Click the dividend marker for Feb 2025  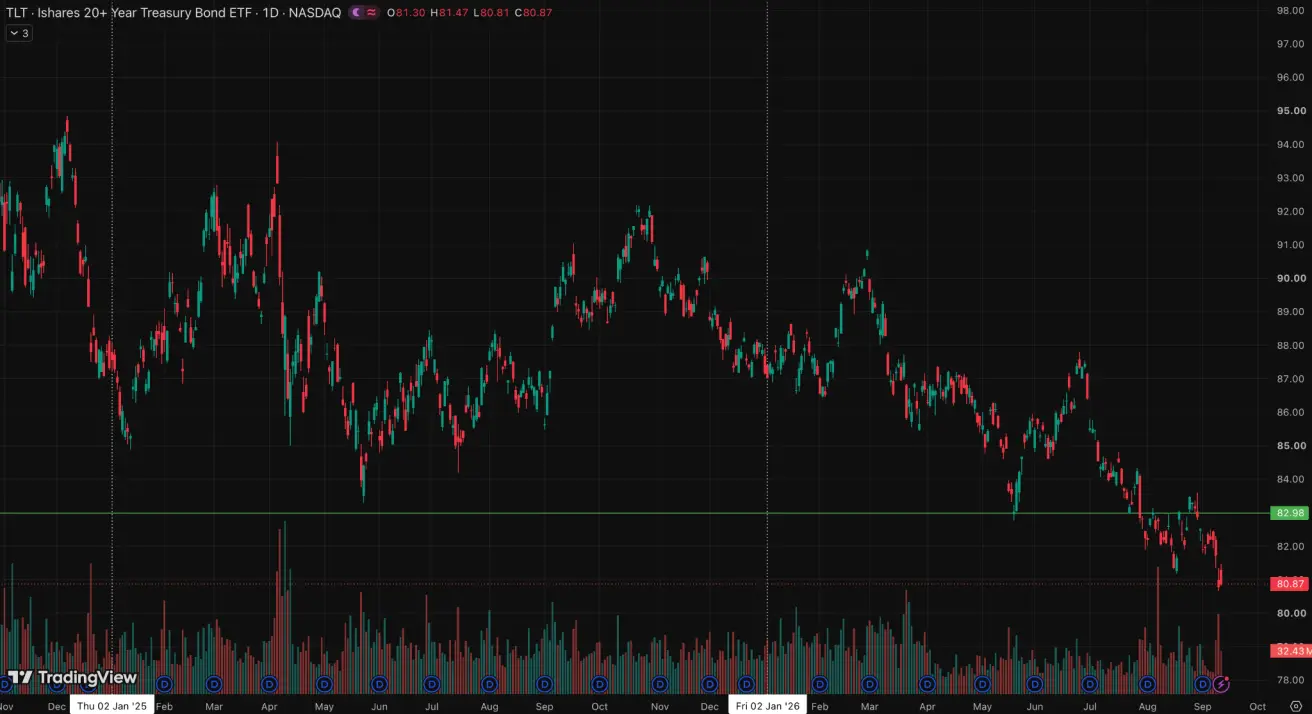(x=165, y=684)
